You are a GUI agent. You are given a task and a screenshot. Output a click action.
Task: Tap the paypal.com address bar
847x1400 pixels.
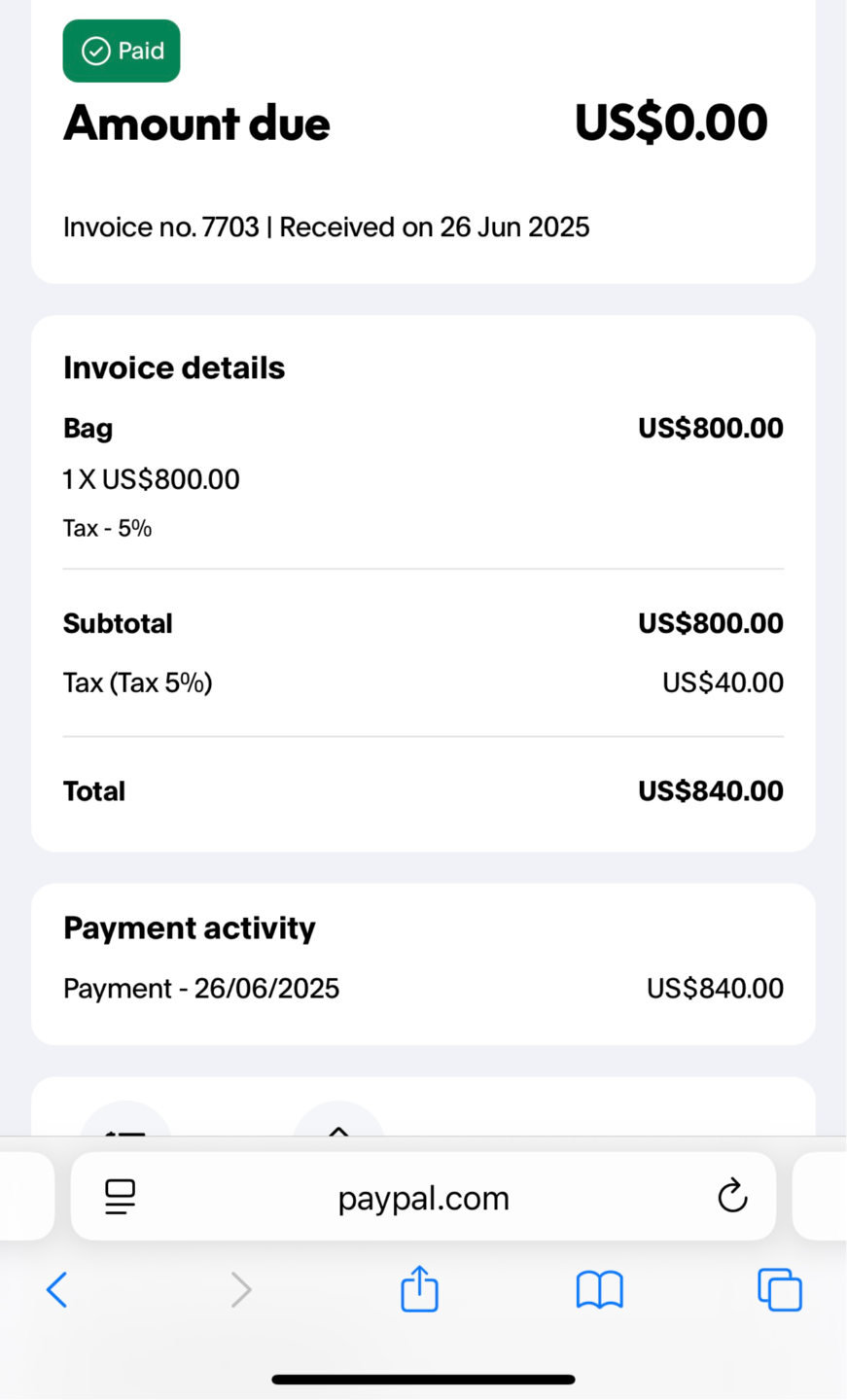[x=423, y=1198]
